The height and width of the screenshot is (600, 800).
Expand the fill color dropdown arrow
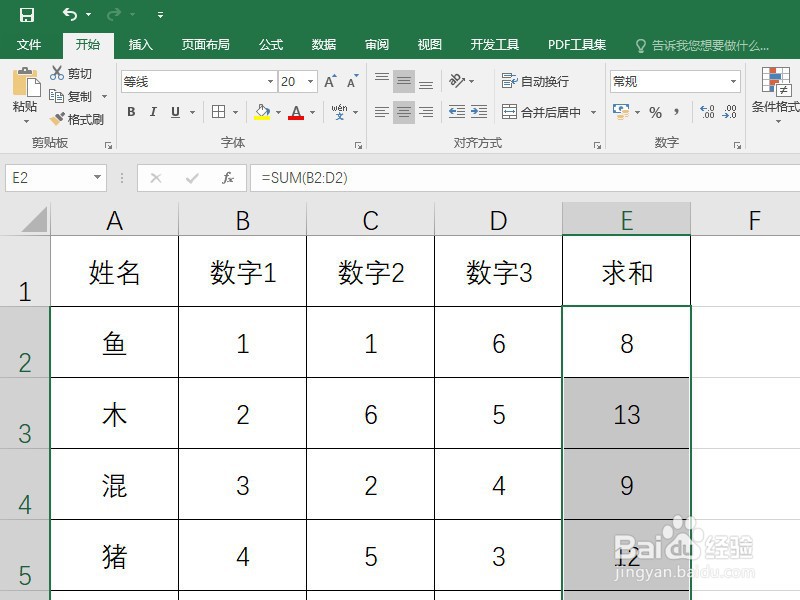[279, 112]
